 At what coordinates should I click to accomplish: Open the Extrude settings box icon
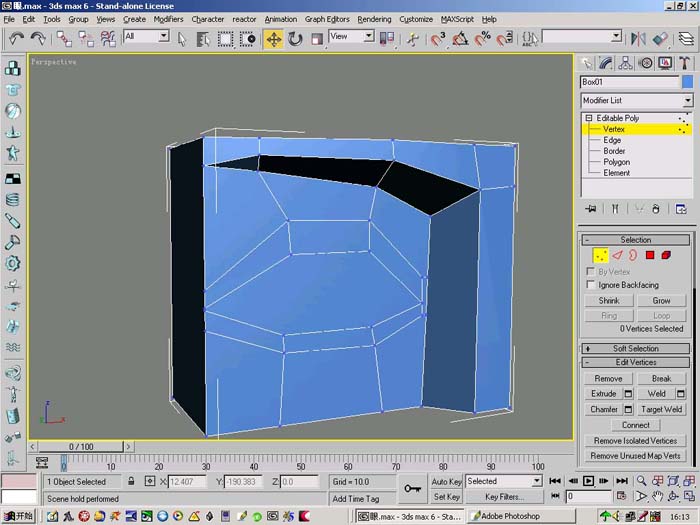click(x=628, y=393)
